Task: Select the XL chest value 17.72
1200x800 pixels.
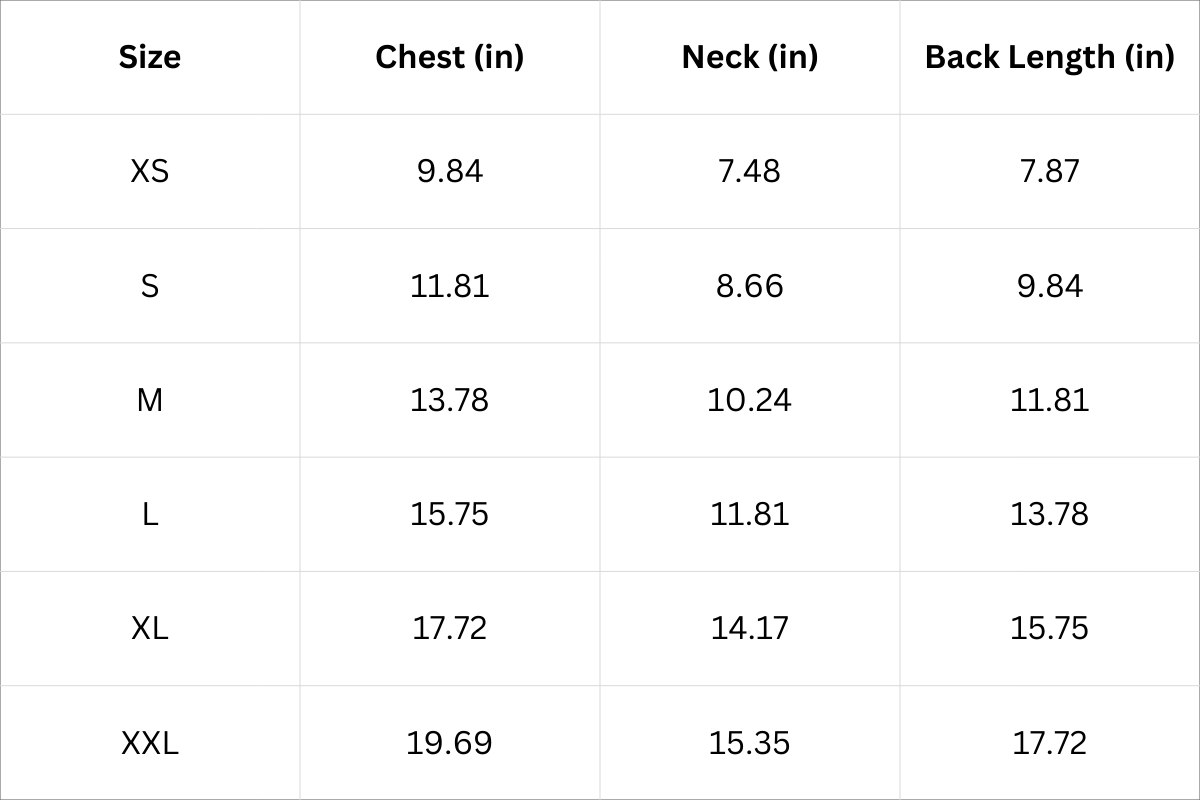Action: [449, 628]
